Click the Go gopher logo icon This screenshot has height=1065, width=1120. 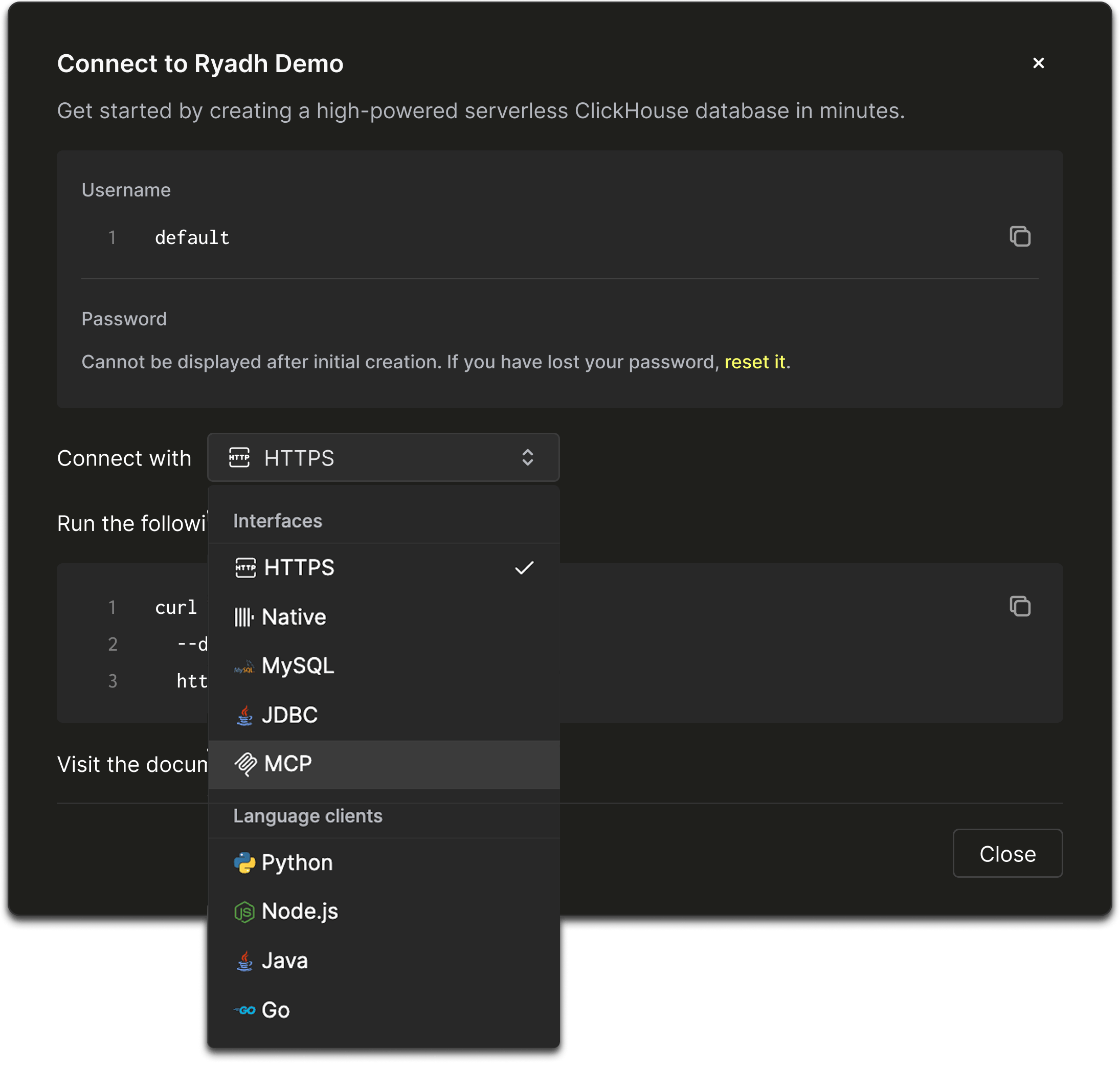click(x=244, y=1009)
